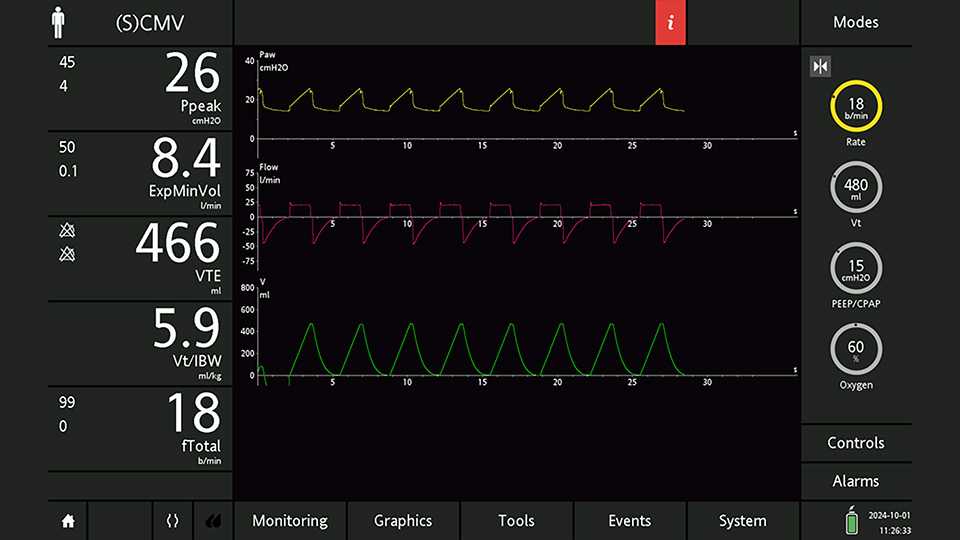Adjust the Rate 18 b/min dial
Image resolution: width=960 pixels, height=540 pixels.
pos(856,107)
